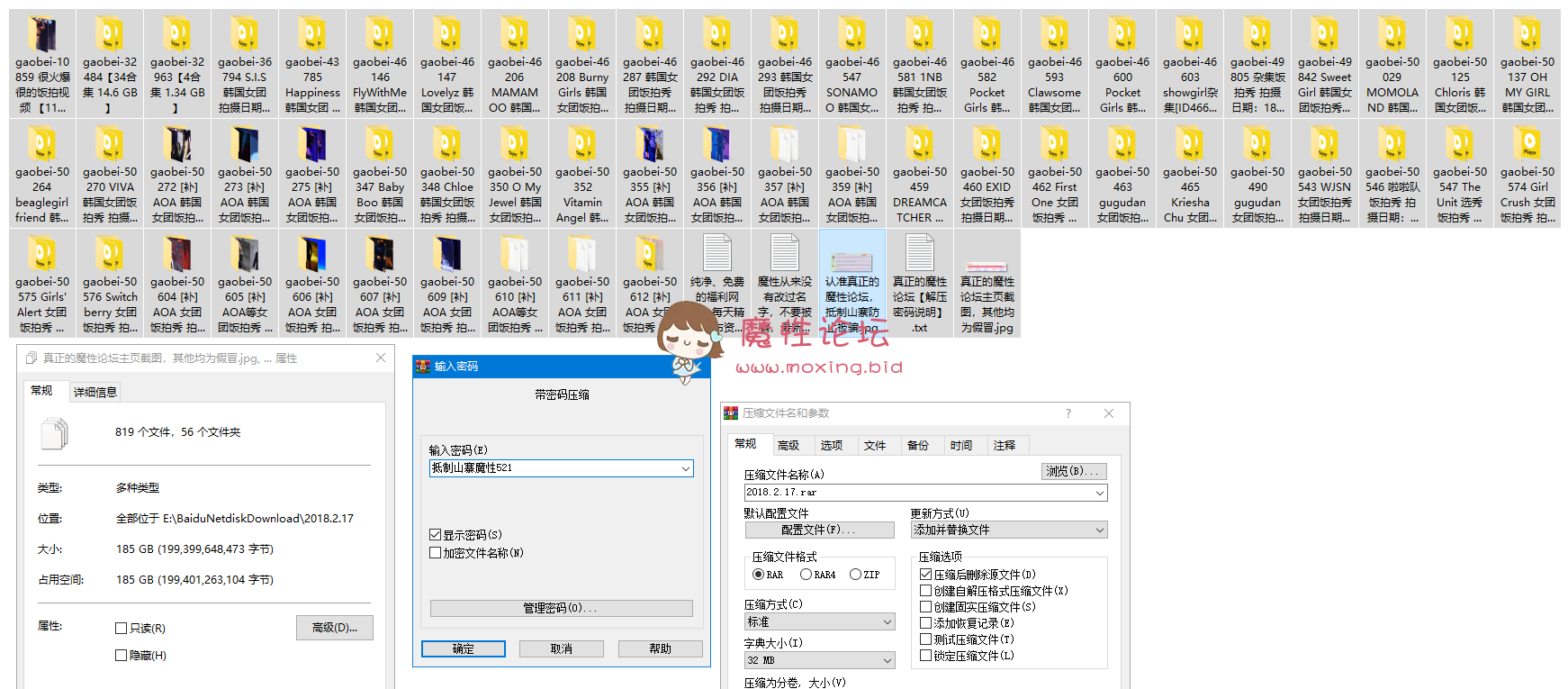Click 确定 in password dialog
This screenshot has height=689, width=1568.
pyautogui.click(x=464, y=648)
